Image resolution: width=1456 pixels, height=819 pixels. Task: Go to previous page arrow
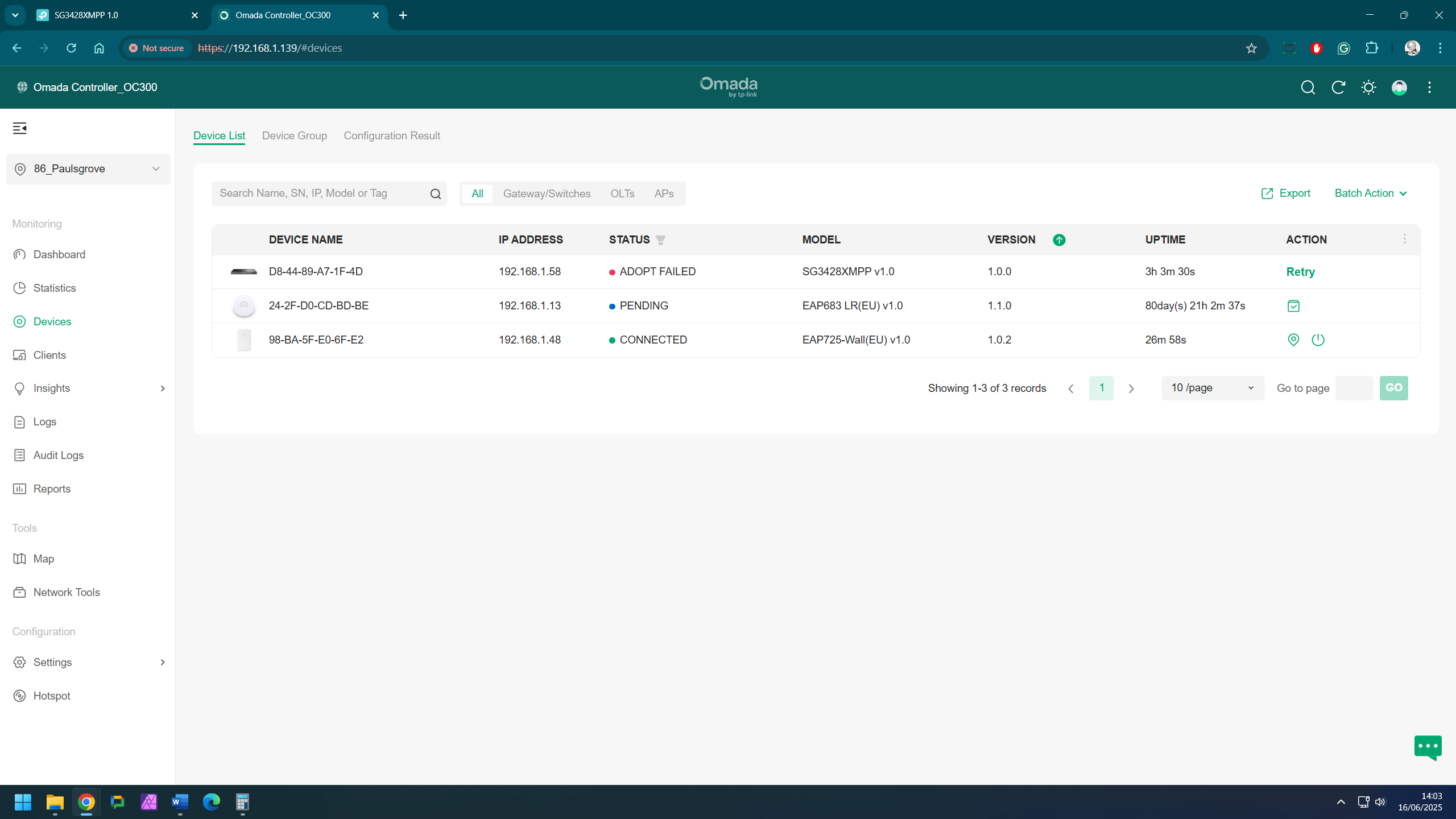click(1071, 388)
